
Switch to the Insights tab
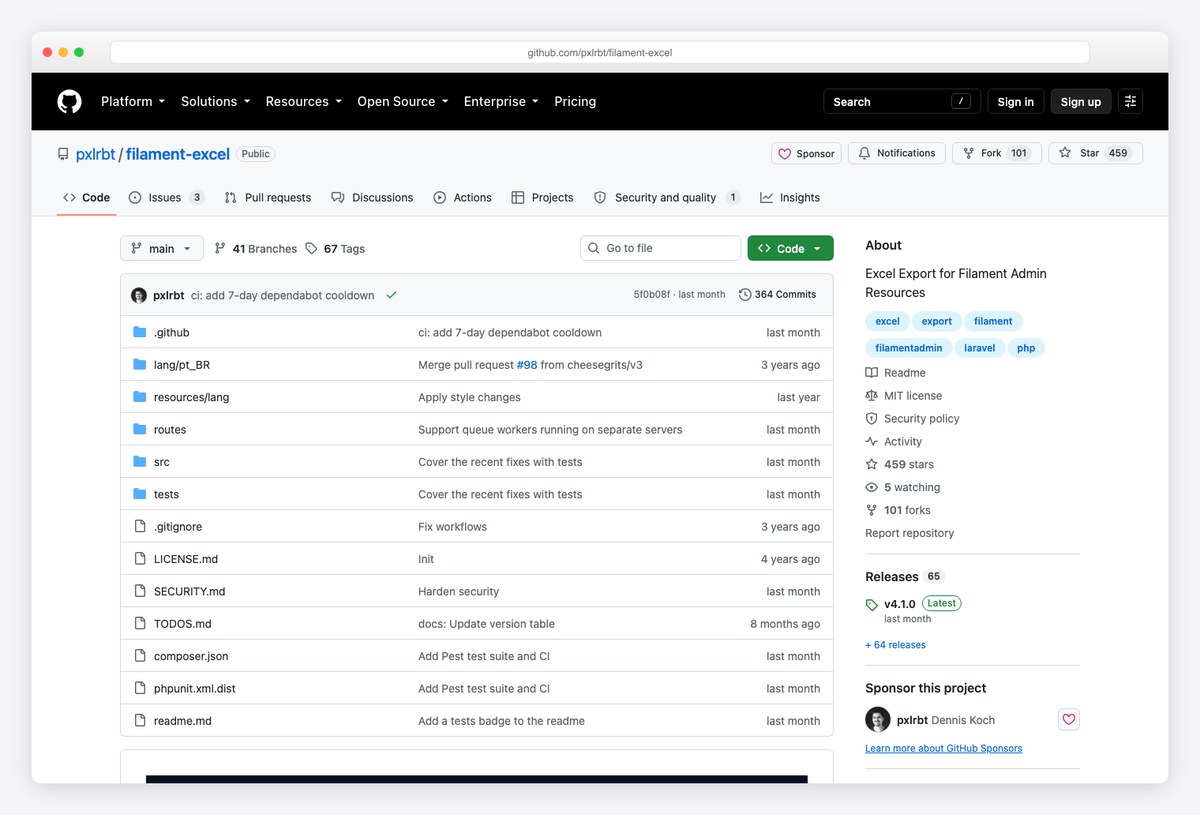click(x=790, y=197)
